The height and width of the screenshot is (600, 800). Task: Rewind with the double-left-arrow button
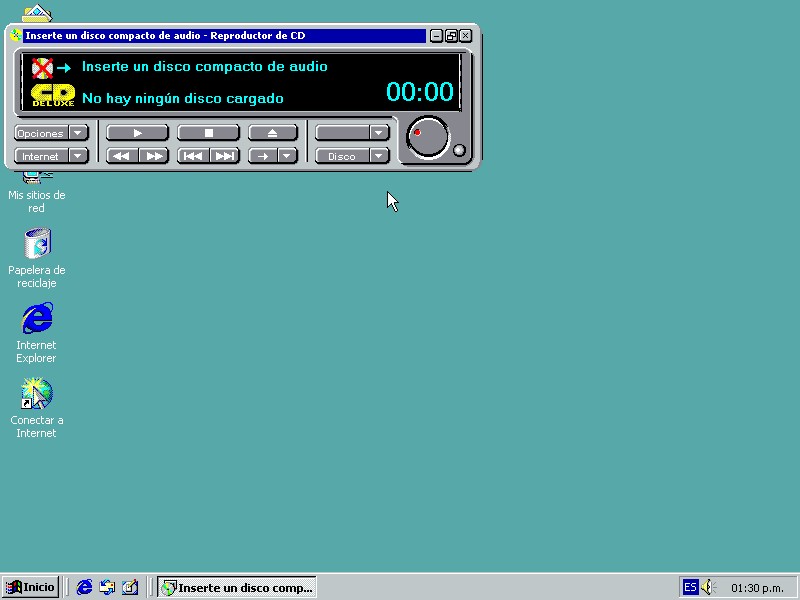click(122, 156)
